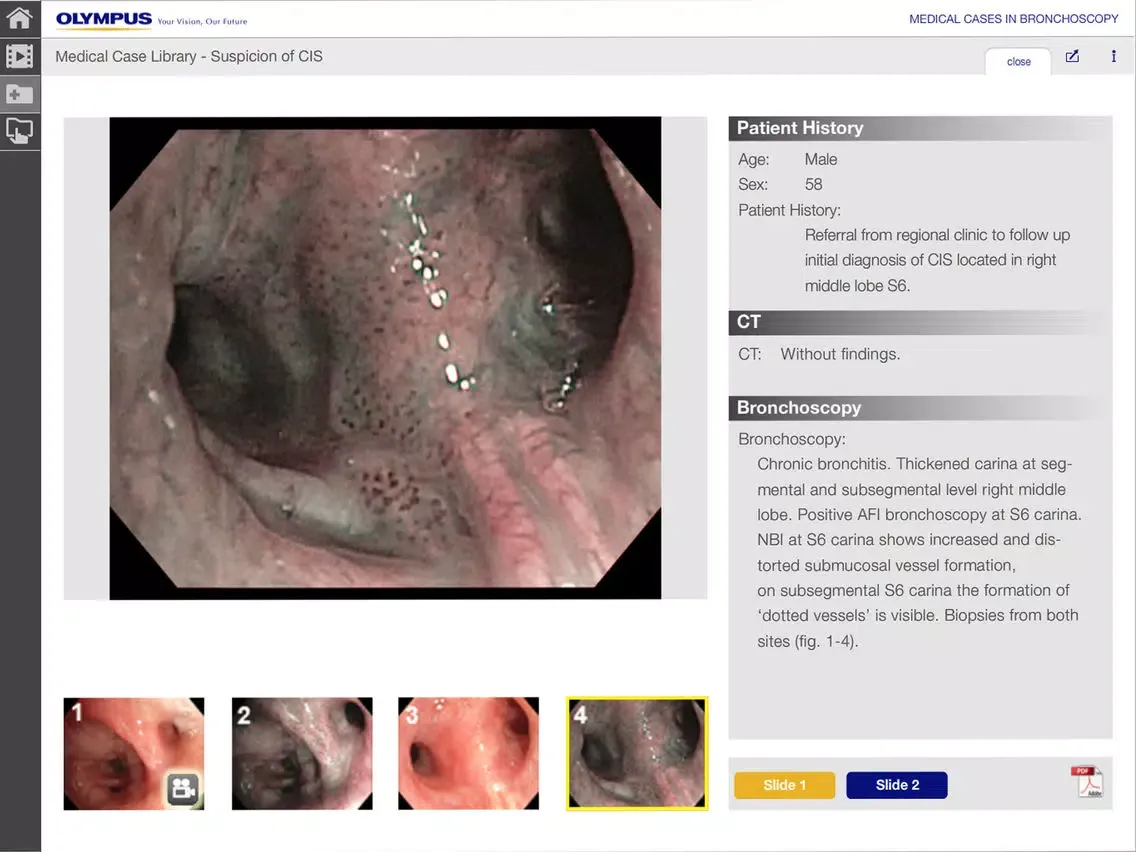Select thumbnail 1 bronchoscopy image
1136x852 pixels.
click(x=134, y=753)
